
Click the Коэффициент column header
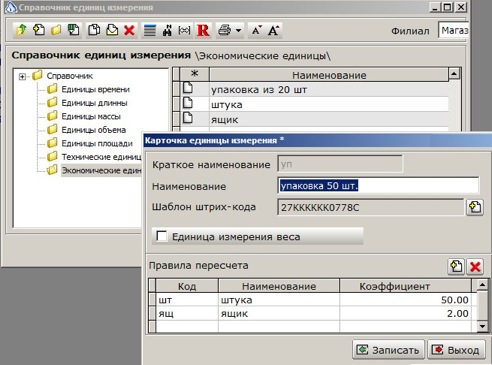pos(405,286)
